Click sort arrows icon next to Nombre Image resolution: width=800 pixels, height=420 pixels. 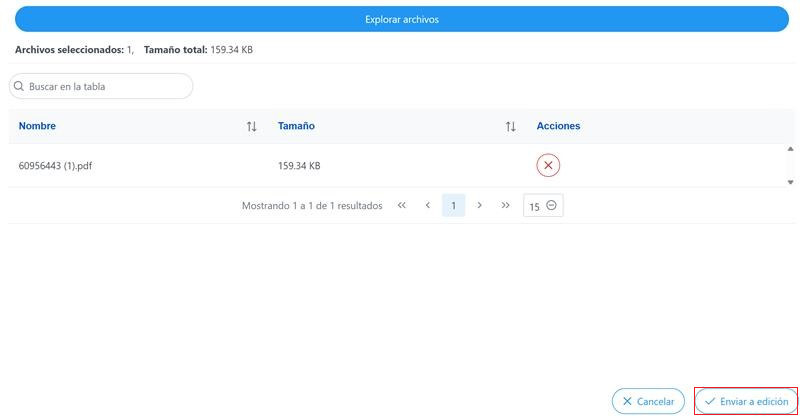[252, 127]
